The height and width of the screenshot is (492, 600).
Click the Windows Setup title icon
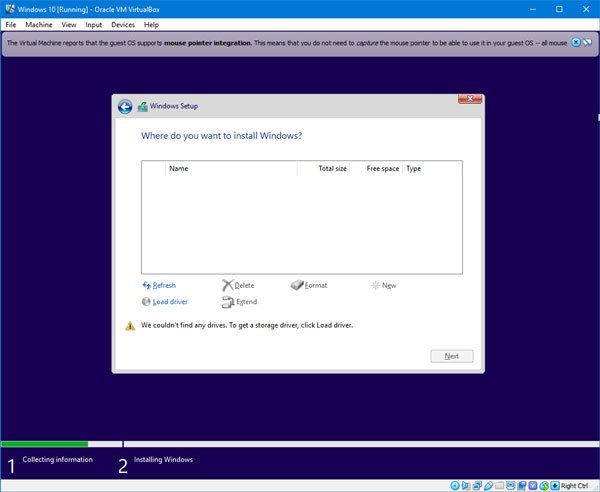[143, 106]
